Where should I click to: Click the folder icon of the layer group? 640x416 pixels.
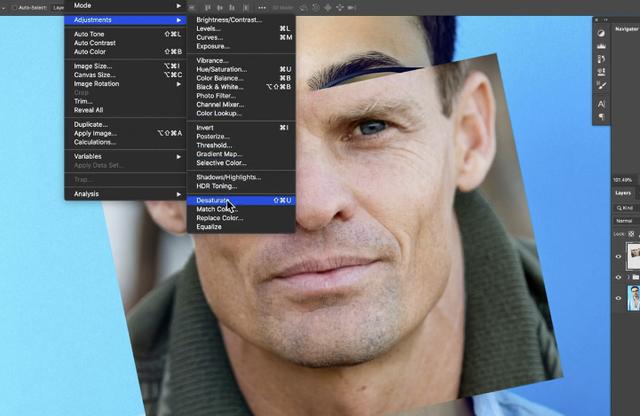point(636,277)
